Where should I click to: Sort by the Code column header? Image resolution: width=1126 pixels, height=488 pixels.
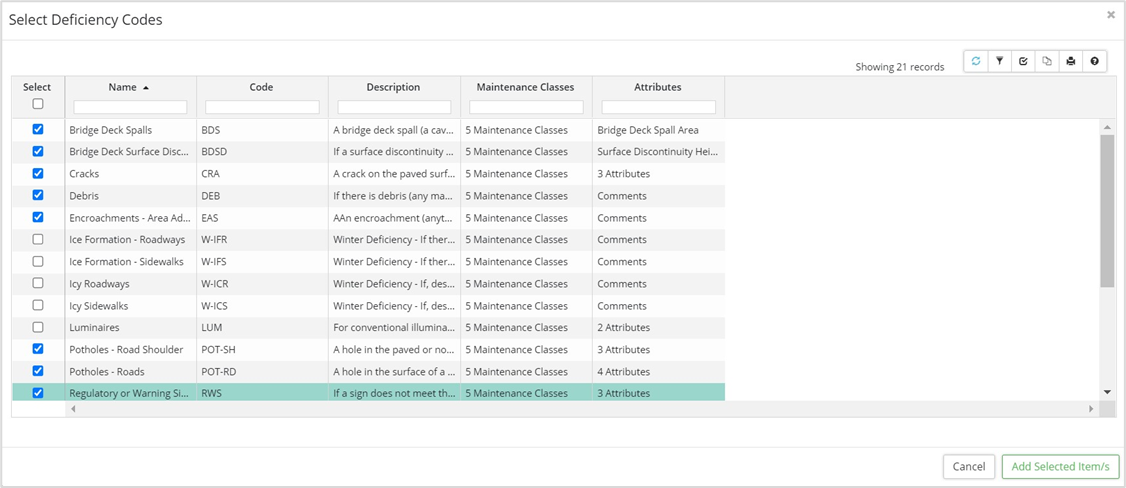261,87
